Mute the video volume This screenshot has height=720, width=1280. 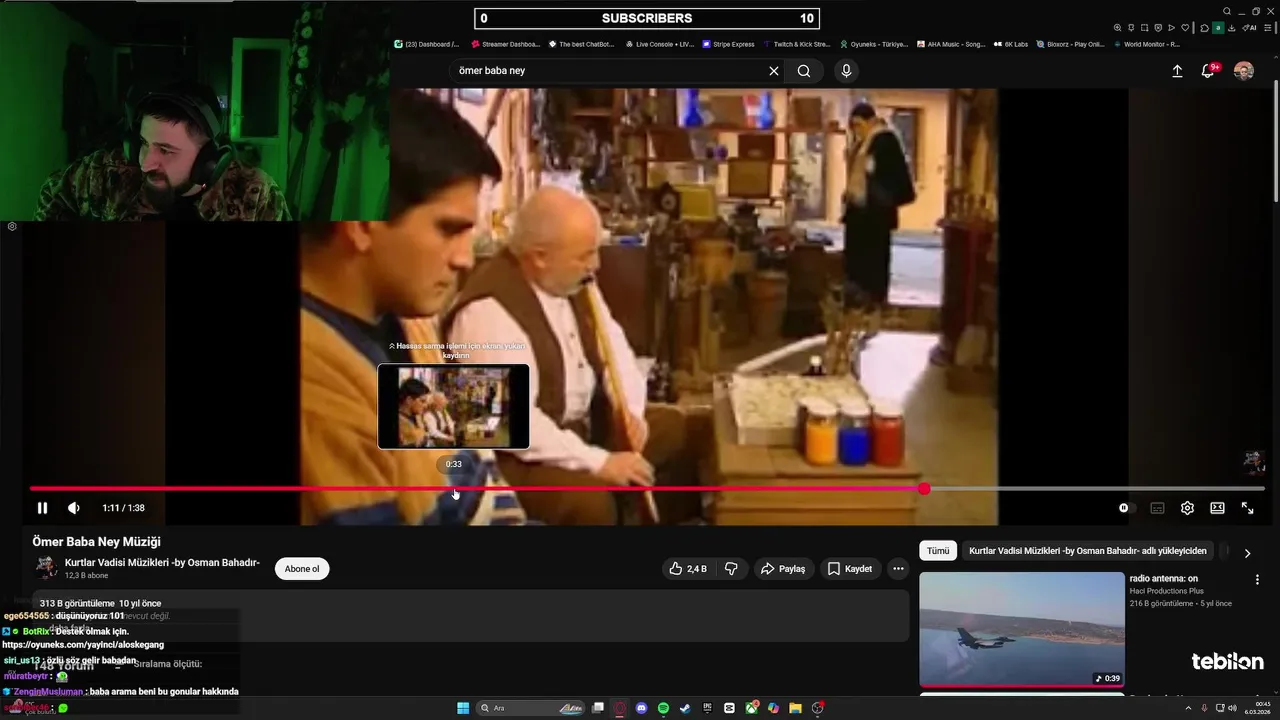pyautogui.click(x=73, y=508)
